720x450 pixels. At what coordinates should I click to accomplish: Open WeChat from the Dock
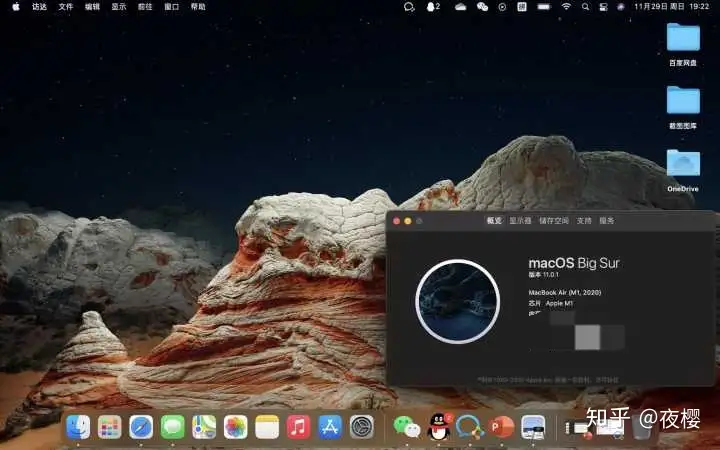[x=406, y=427]
